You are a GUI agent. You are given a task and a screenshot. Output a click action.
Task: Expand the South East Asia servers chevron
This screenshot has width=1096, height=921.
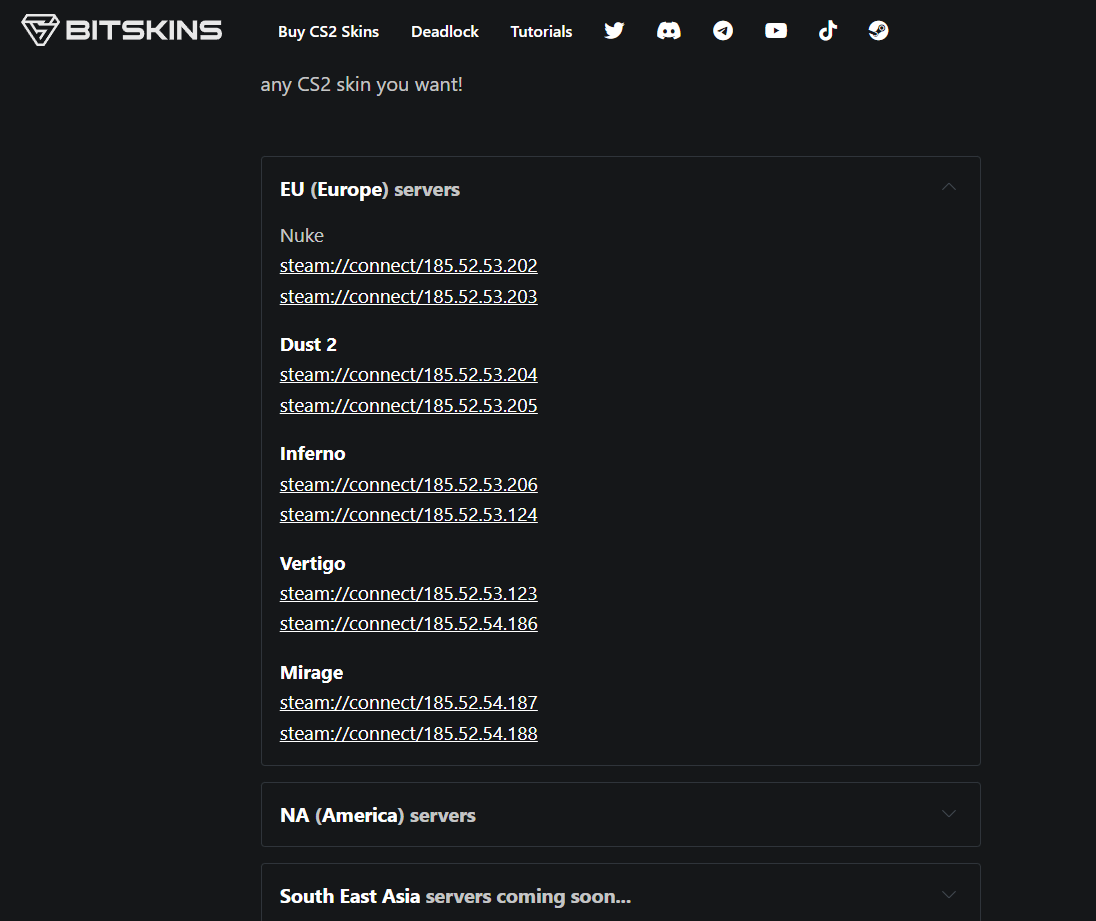click(949, 894)
